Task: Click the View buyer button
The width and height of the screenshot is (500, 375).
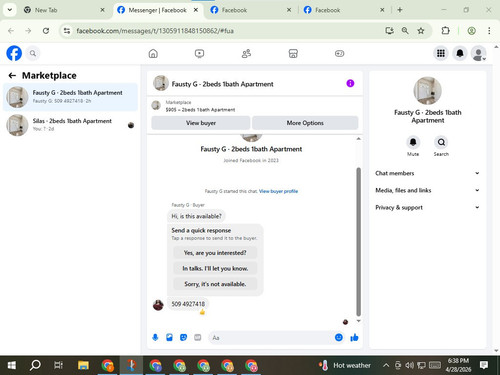Action: coord(201,123)
